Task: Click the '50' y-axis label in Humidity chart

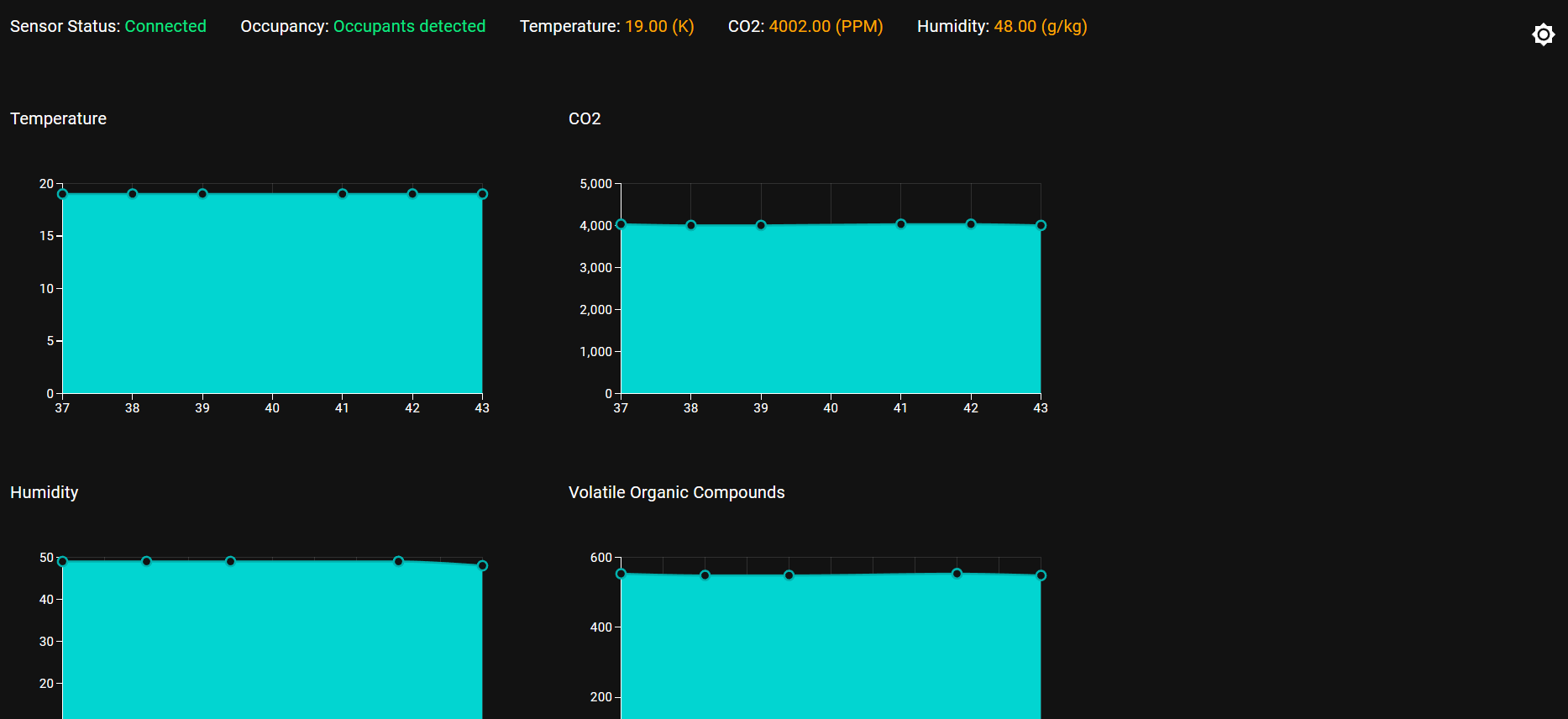Action: click(x=46, y=558)
